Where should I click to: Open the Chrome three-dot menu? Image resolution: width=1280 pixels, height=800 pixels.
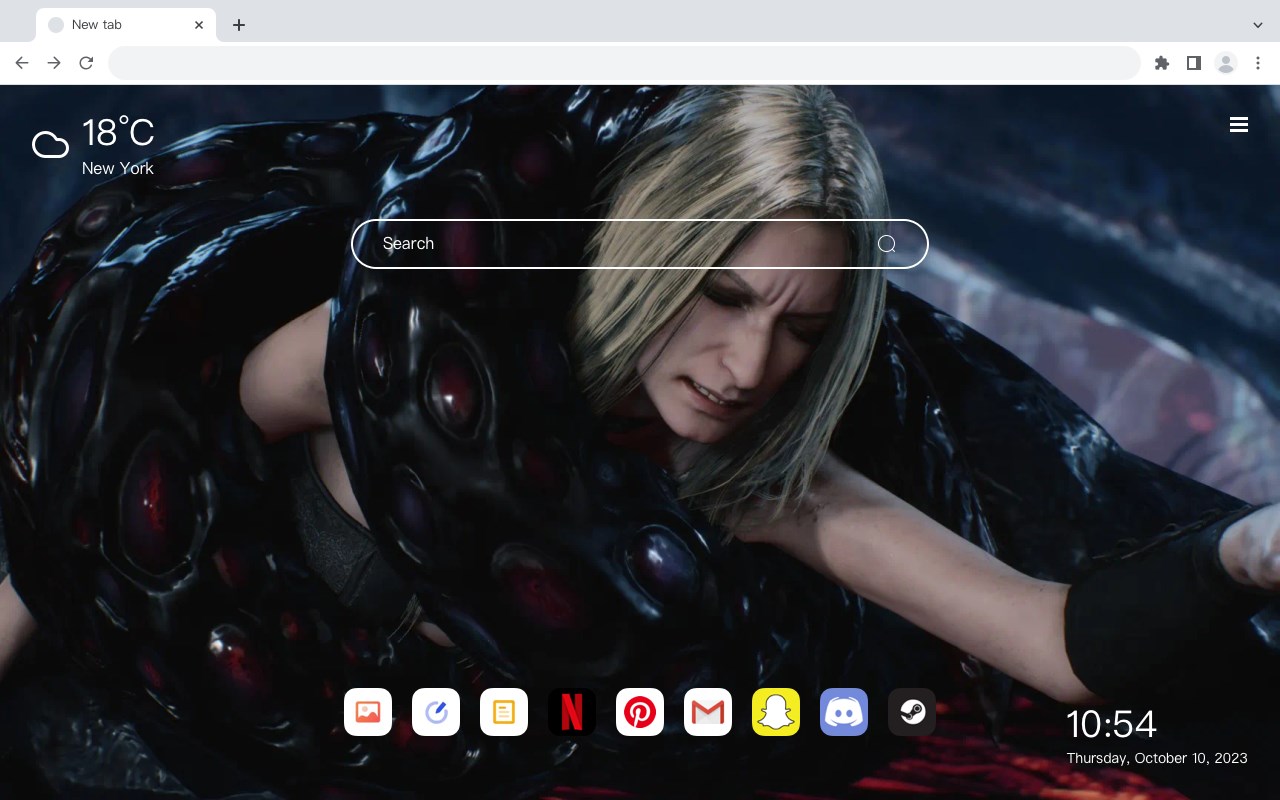(x=1258, y=63)
